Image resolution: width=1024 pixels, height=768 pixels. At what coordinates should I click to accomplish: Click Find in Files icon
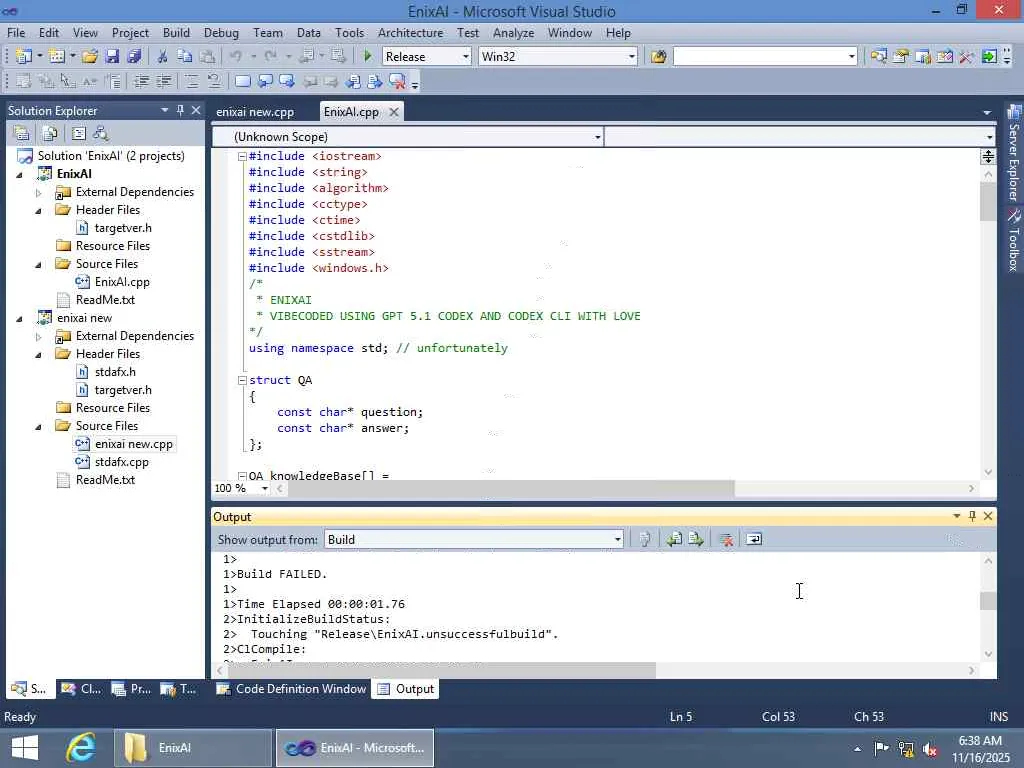(x=658, y=57)
